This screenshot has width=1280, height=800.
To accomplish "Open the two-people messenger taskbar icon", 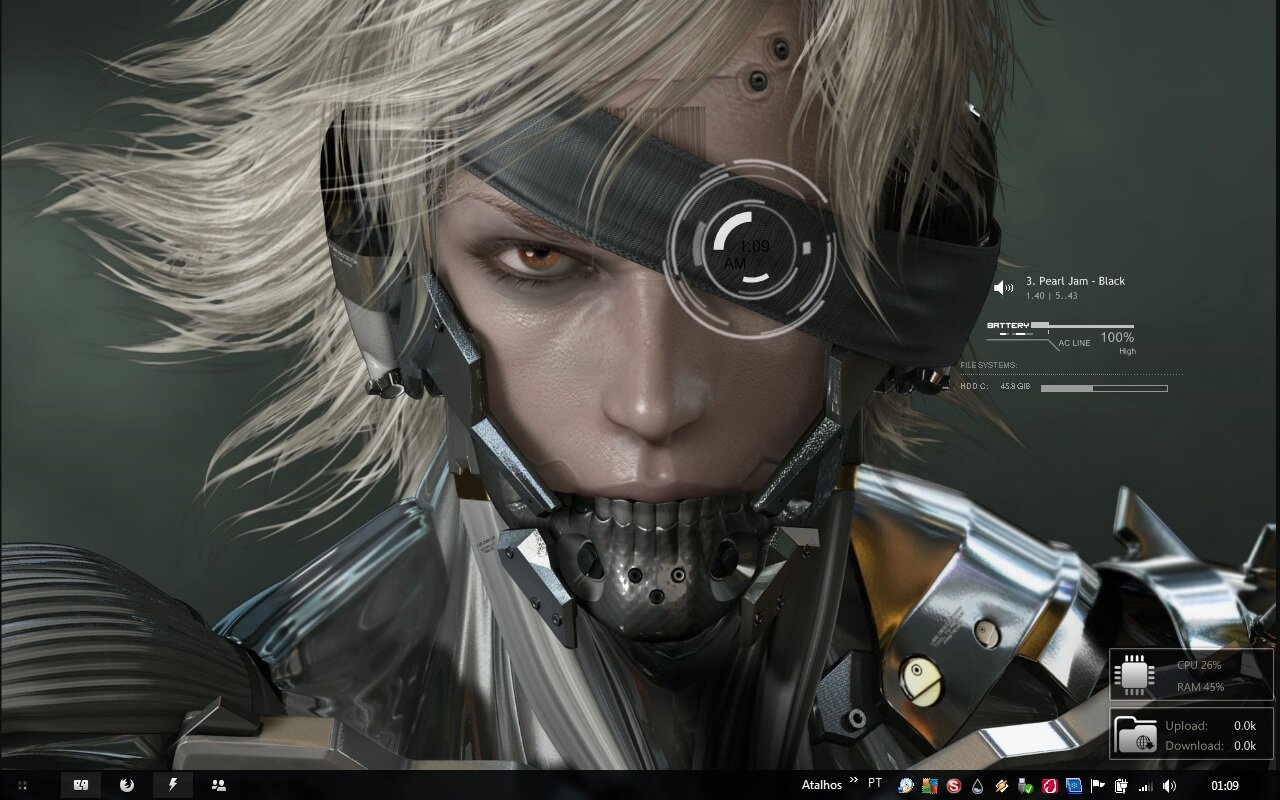I will (x=218, y=785).
